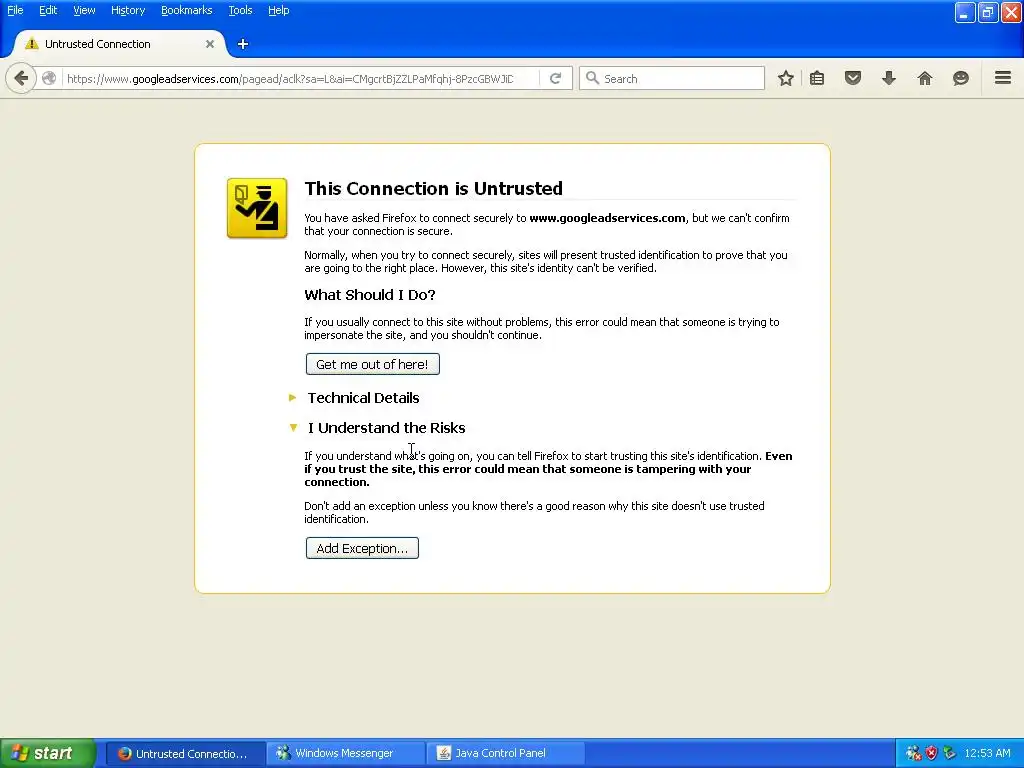Close the Untrusted Connection tab
1024x768 pixels.
[x=210, y=44]
